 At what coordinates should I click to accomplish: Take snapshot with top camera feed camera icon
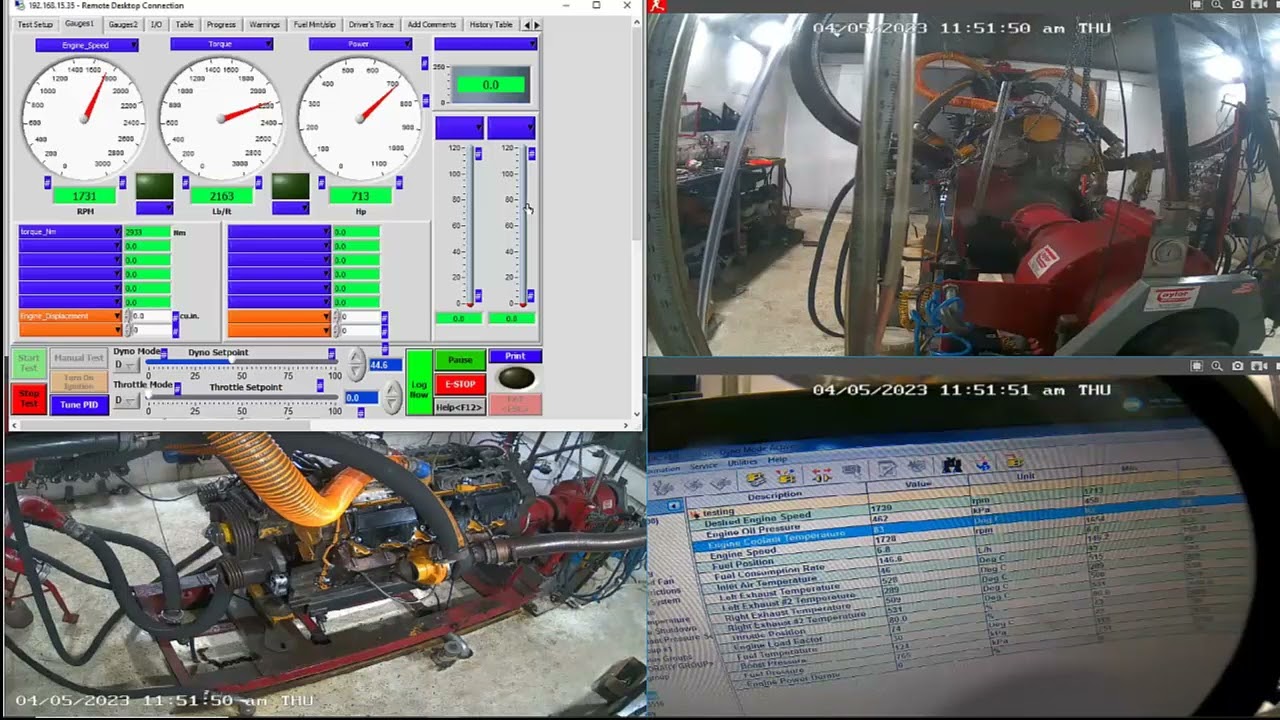tap(1237, 5)
